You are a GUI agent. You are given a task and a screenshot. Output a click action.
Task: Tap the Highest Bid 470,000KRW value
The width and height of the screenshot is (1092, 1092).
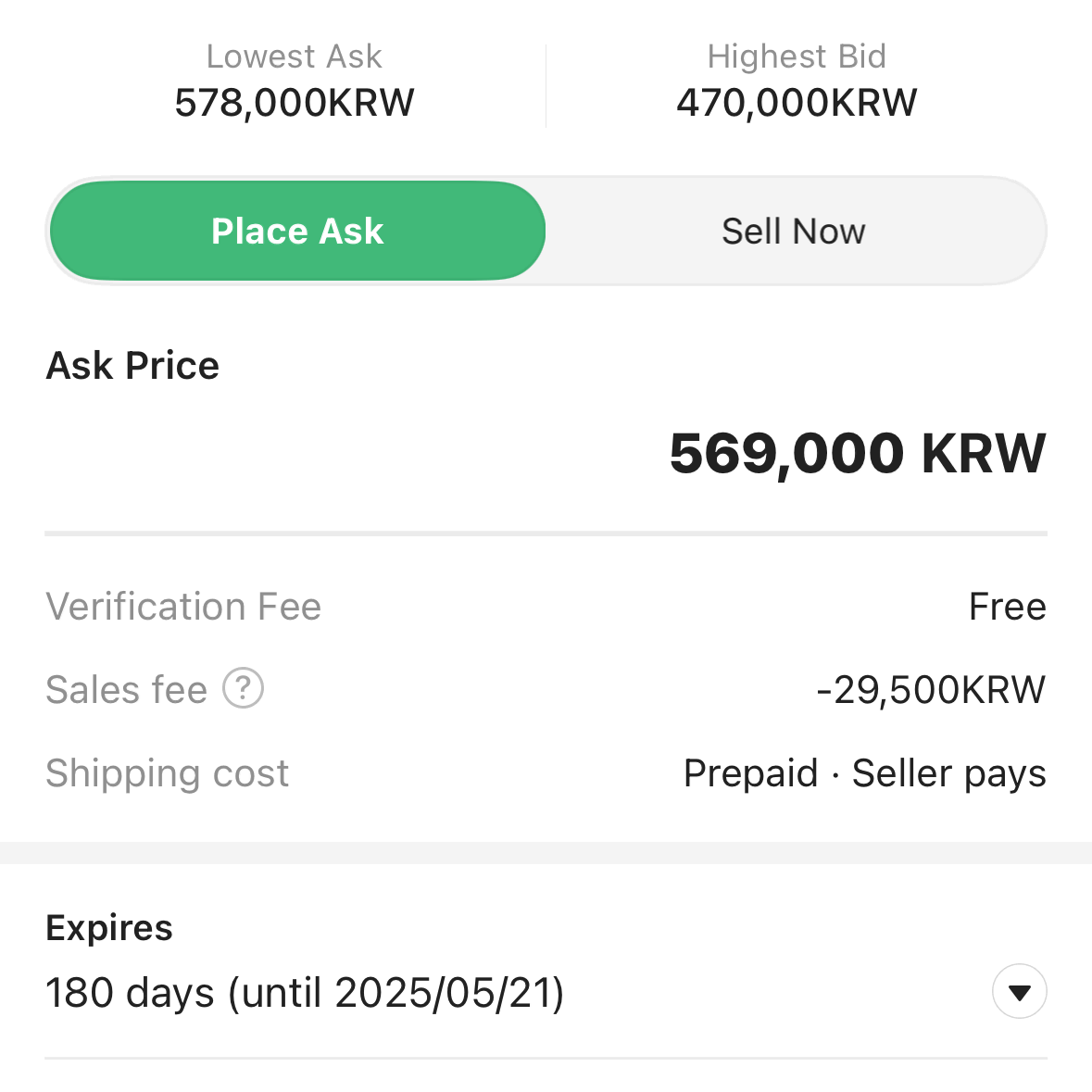(797, 103)
